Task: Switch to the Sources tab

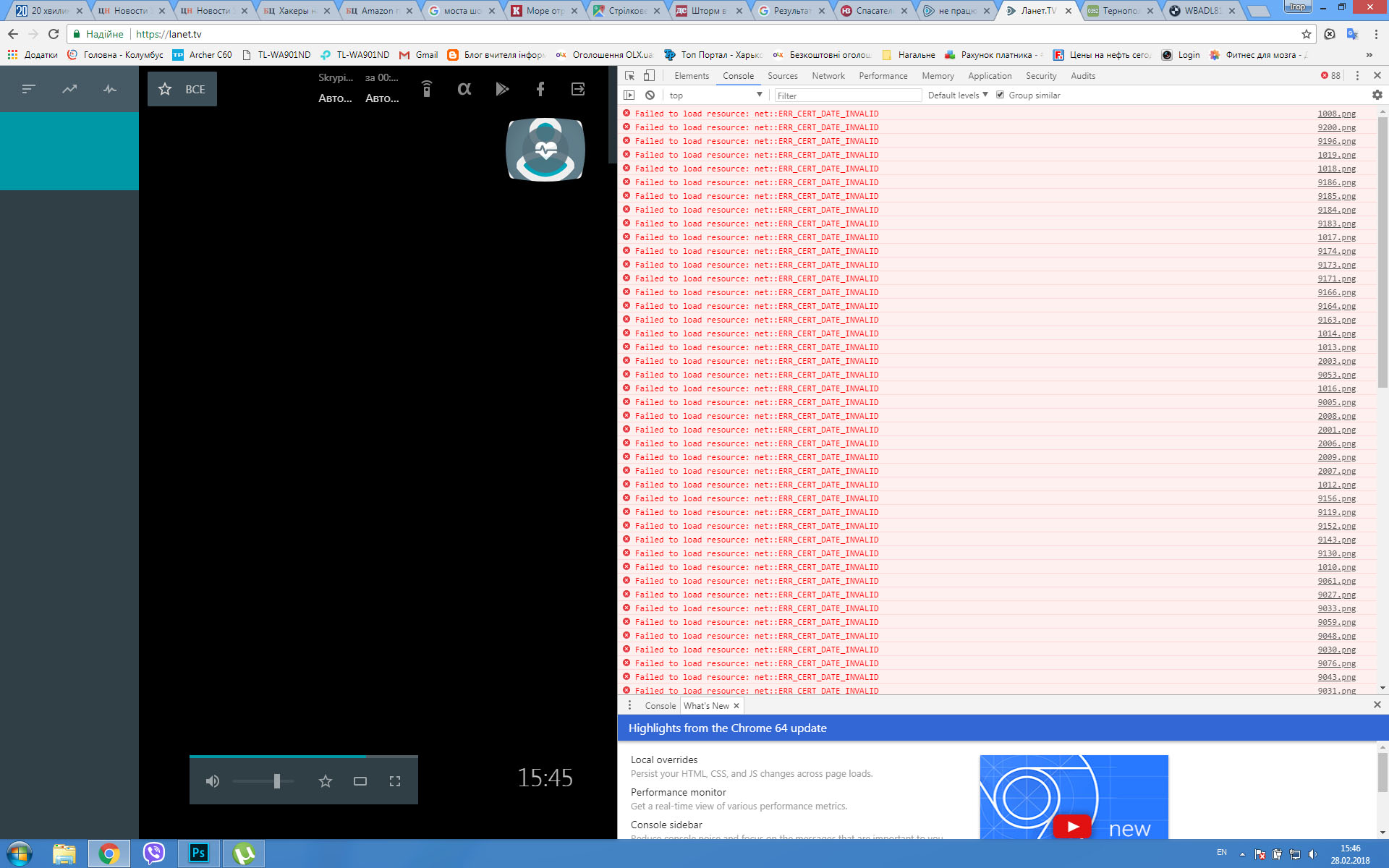Action: (x=782, y=75)
